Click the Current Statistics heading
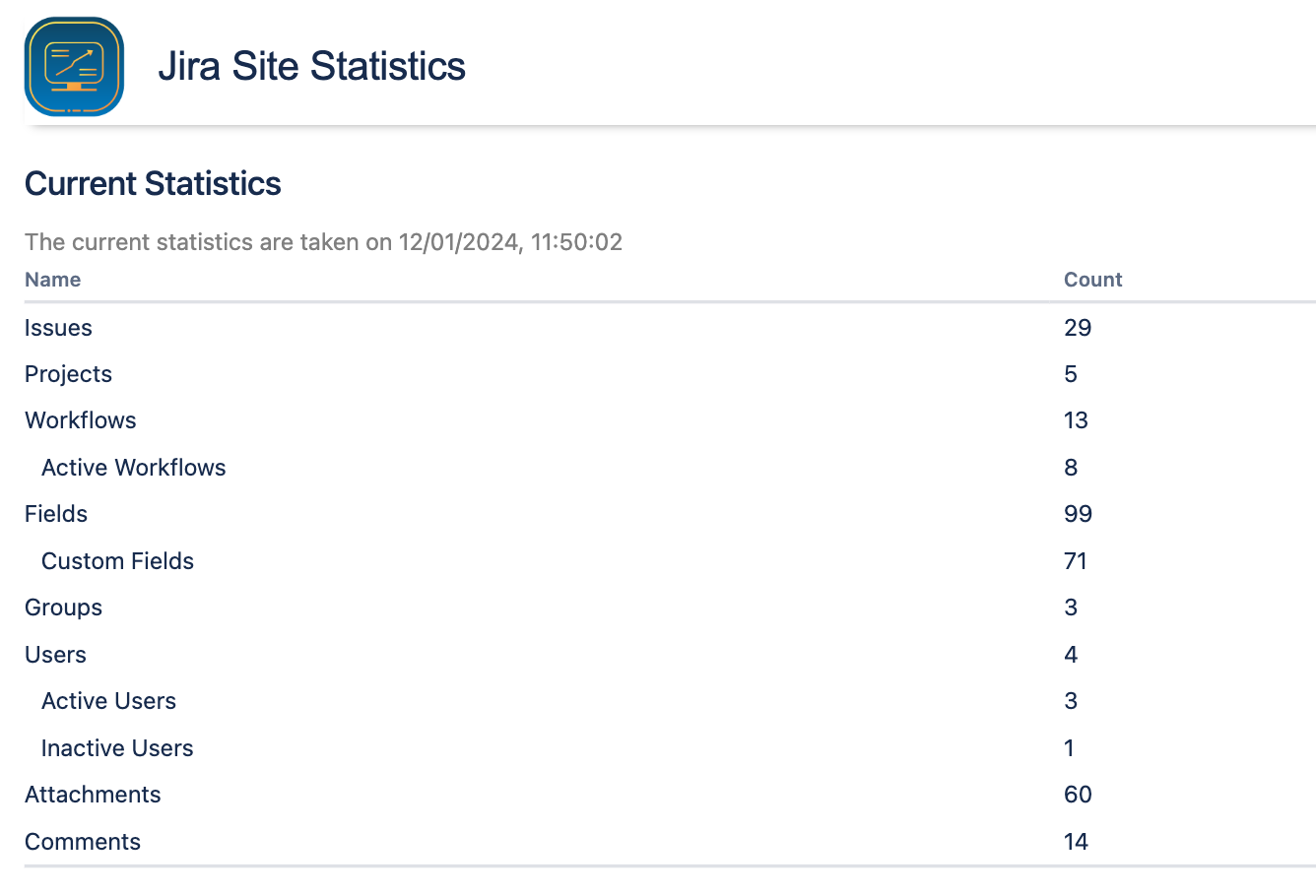1316x896 pixels. tap(153, 184)
